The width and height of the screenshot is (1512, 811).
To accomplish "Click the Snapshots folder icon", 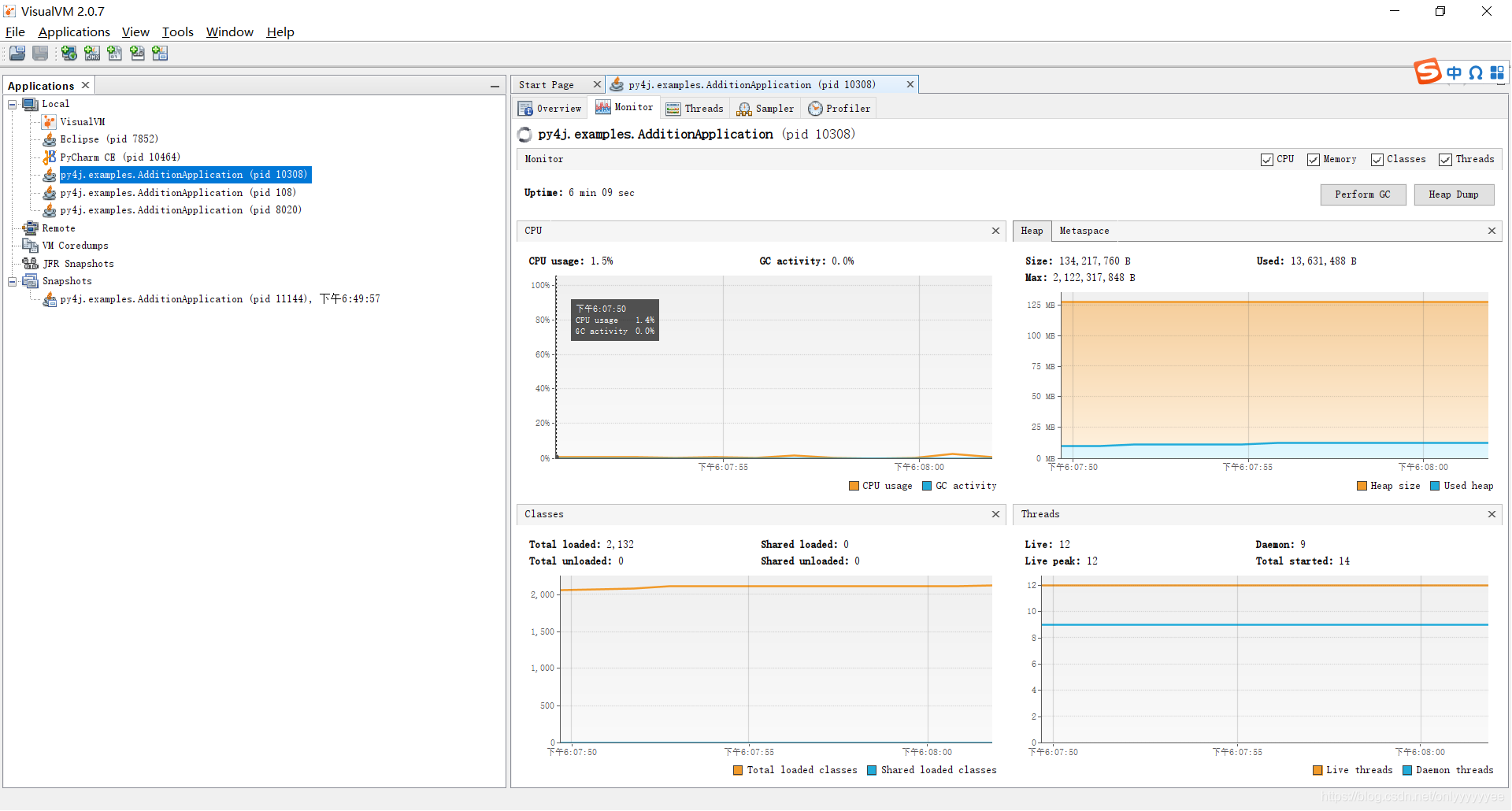I will click(31, 281).
